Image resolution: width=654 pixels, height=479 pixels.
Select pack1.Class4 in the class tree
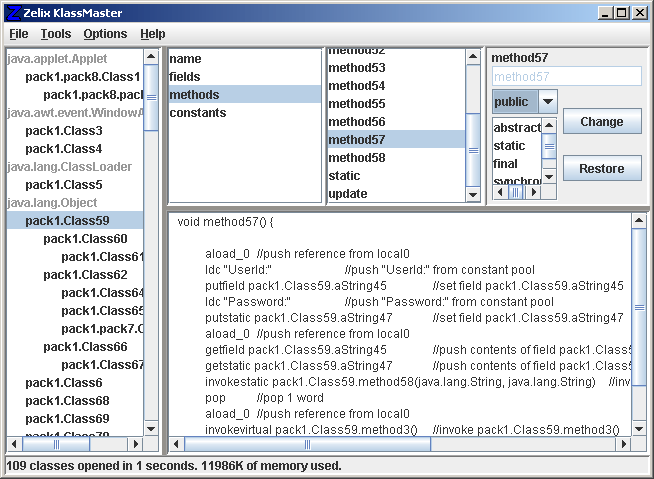click(x=64, y=149)
